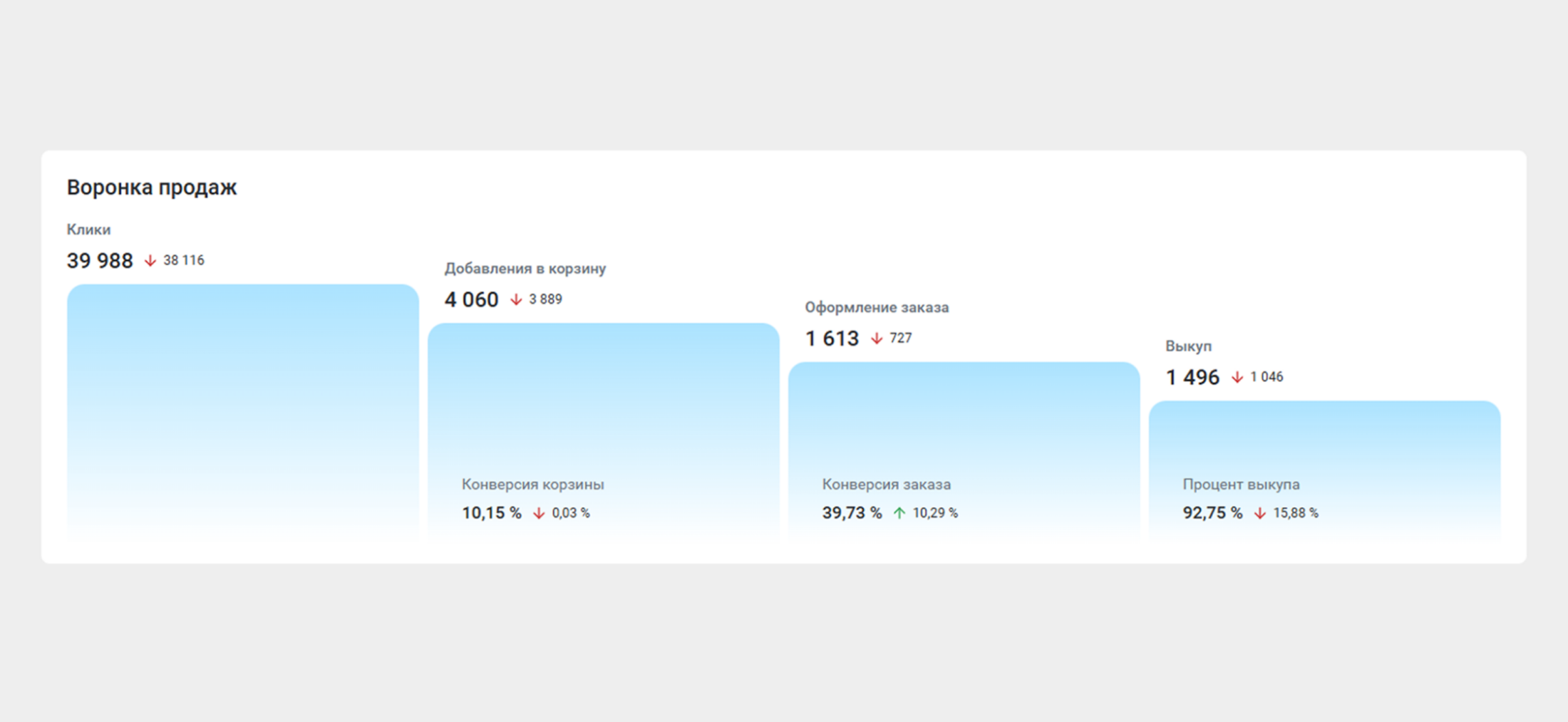Click the down arrow beside 1 046

click(1237, 377)
